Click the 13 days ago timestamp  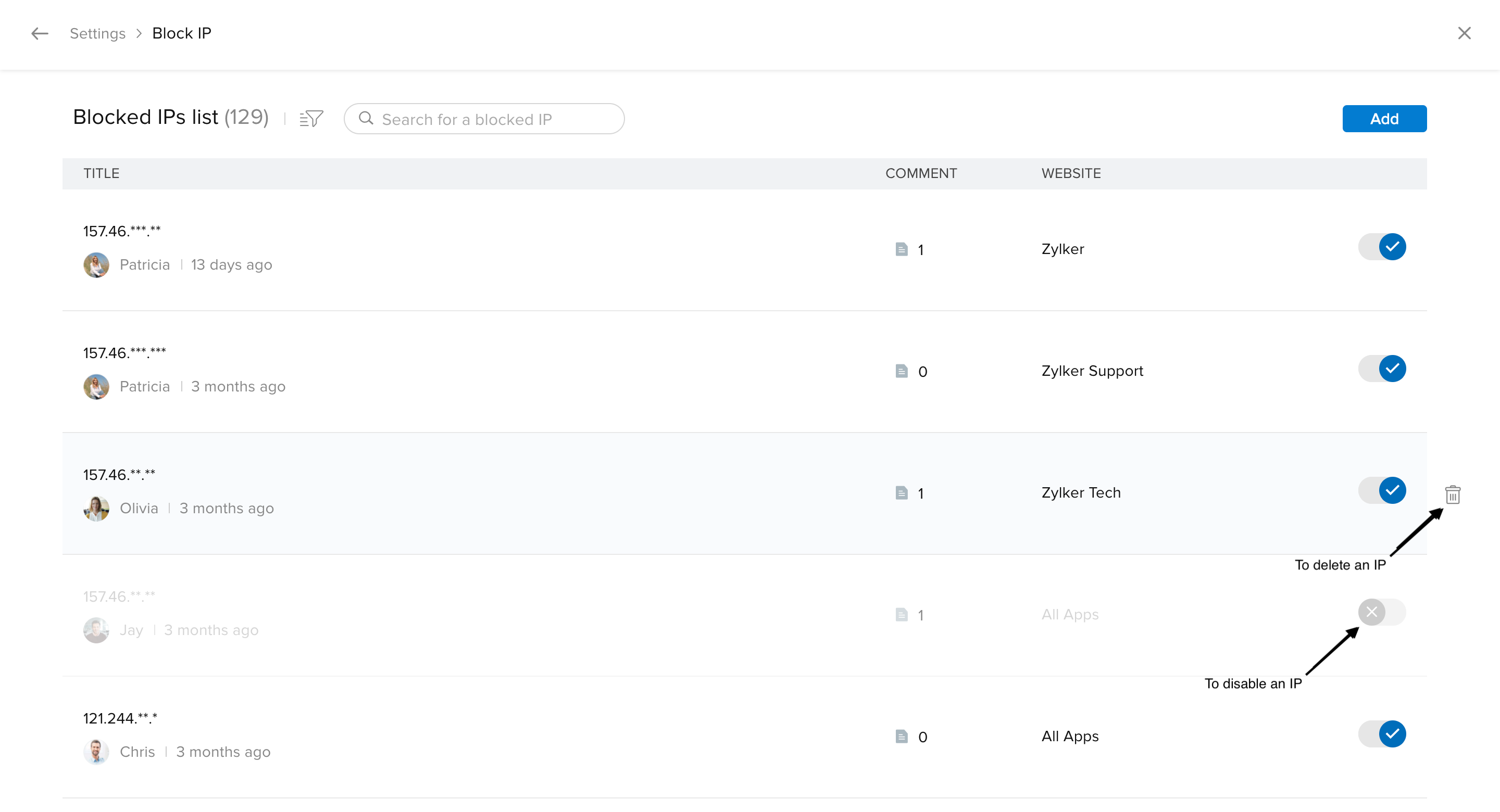231,265
